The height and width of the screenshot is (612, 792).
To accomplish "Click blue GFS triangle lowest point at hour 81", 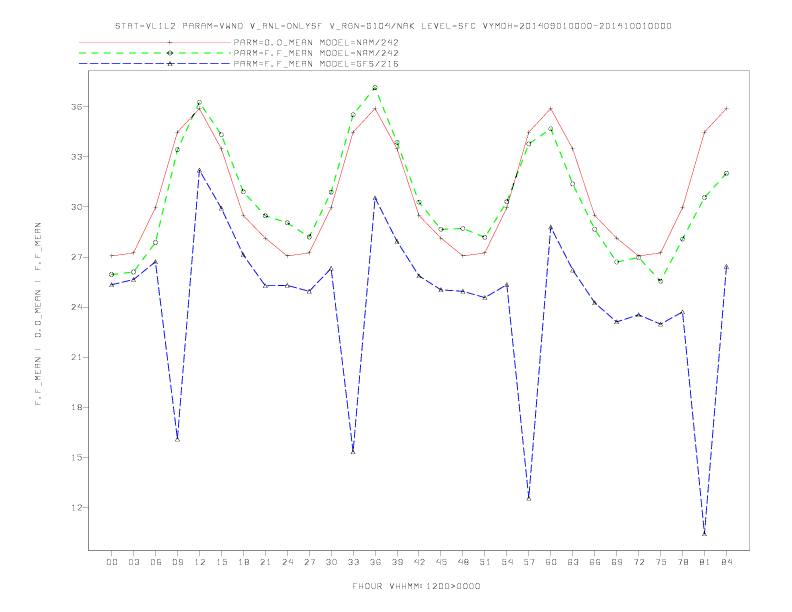I will 705,533.
